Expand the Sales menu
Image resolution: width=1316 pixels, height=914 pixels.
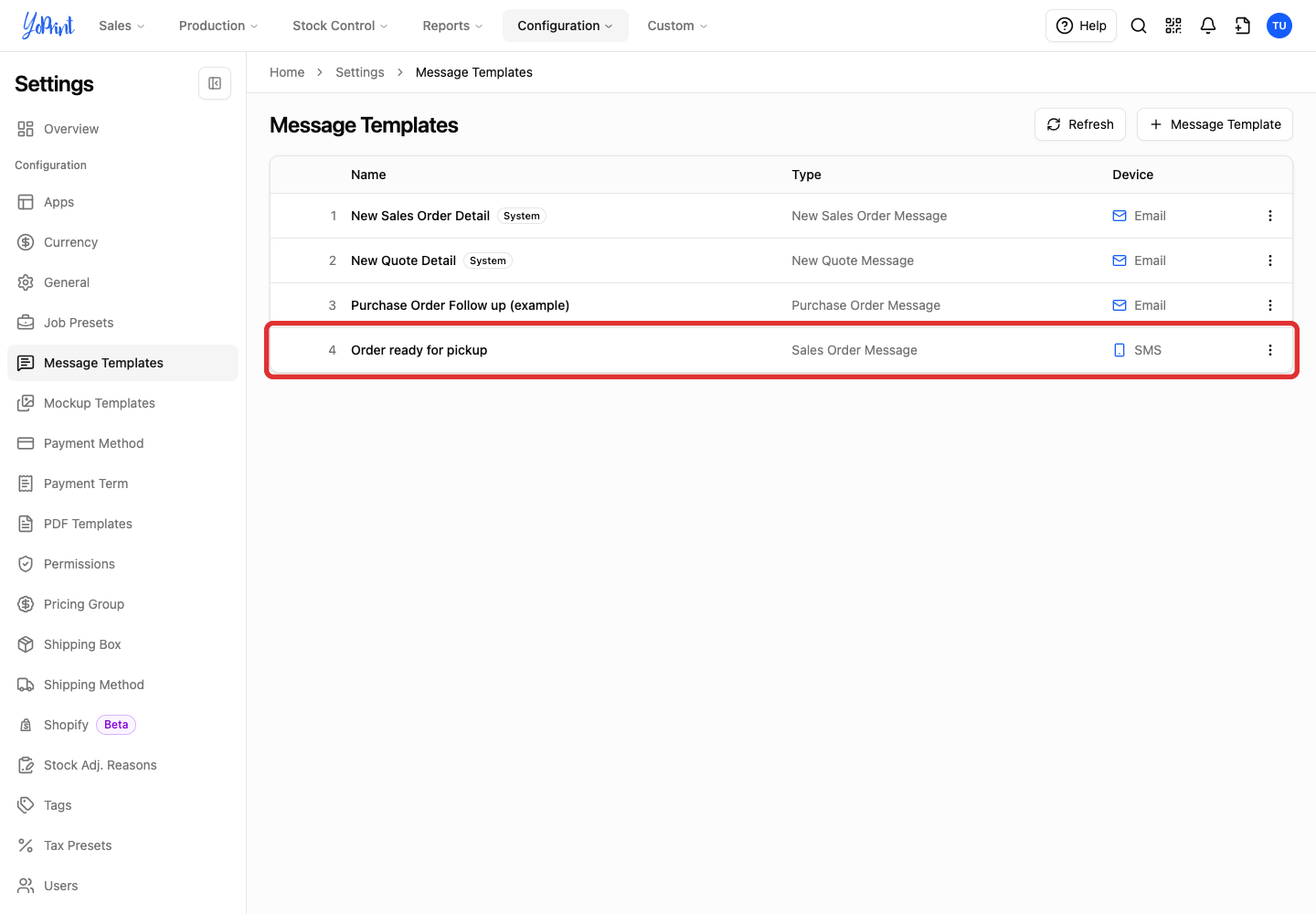tap(122, 26)
